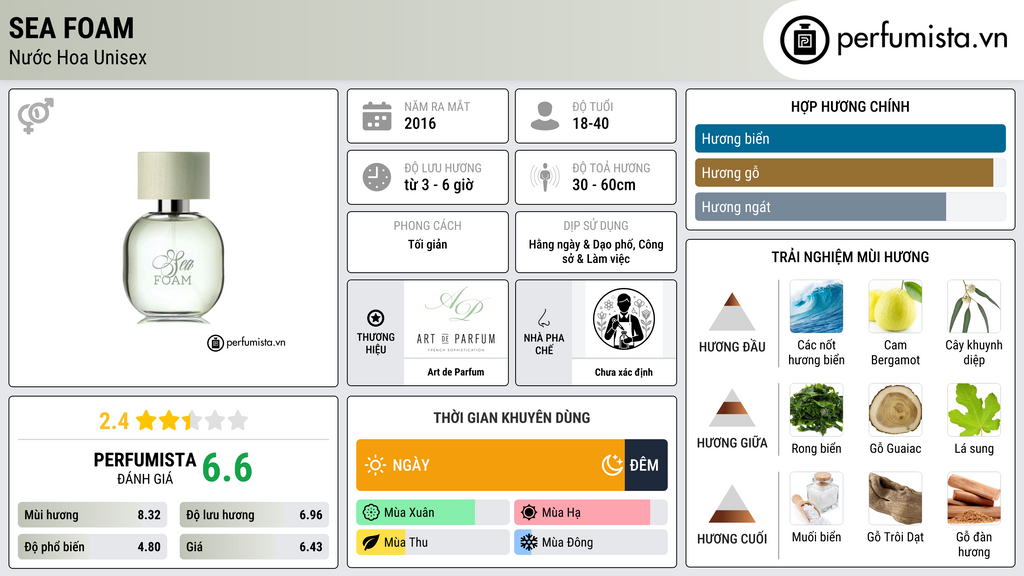Click the seaweed note image
This screenshot has width=1024, height=576.
(816, 409)
